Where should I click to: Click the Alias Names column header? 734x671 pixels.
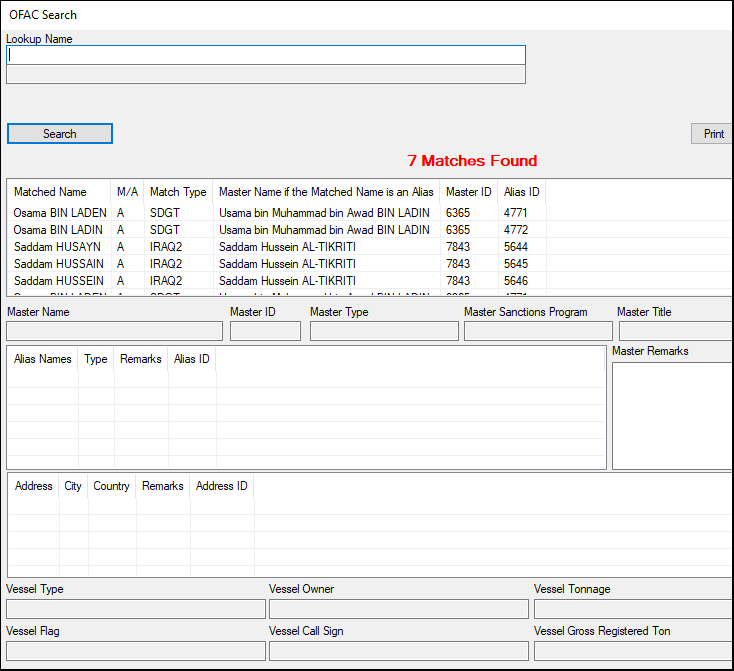[43, 359]
